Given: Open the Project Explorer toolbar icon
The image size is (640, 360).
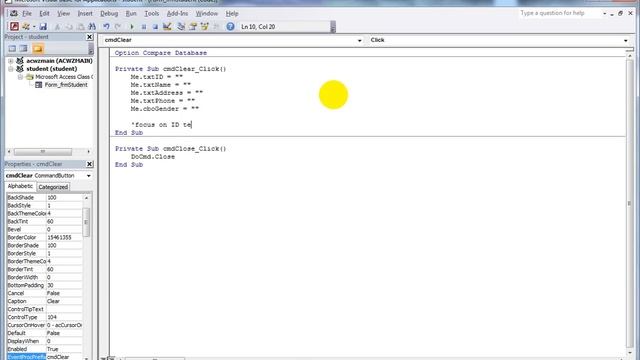Looking at the screenshot, I should coord(181,27).
